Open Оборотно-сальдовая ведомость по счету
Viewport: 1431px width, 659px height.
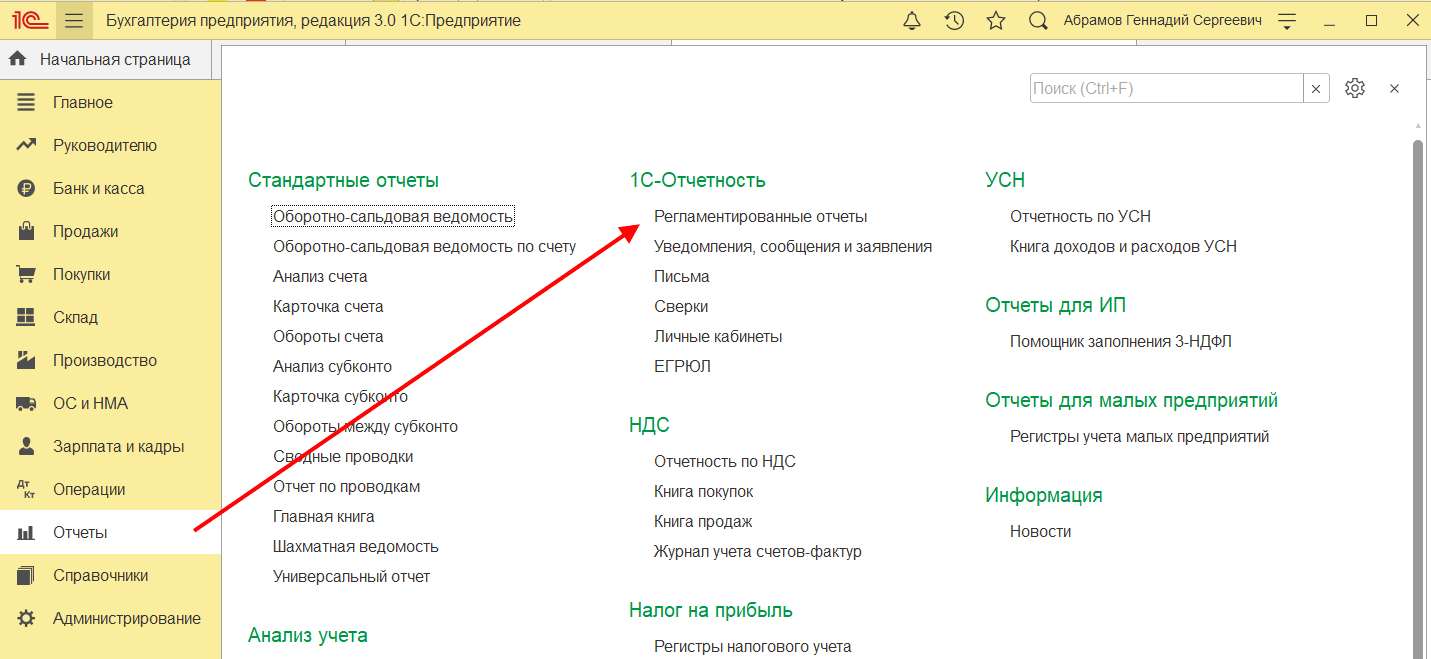(x=425, y=246)
